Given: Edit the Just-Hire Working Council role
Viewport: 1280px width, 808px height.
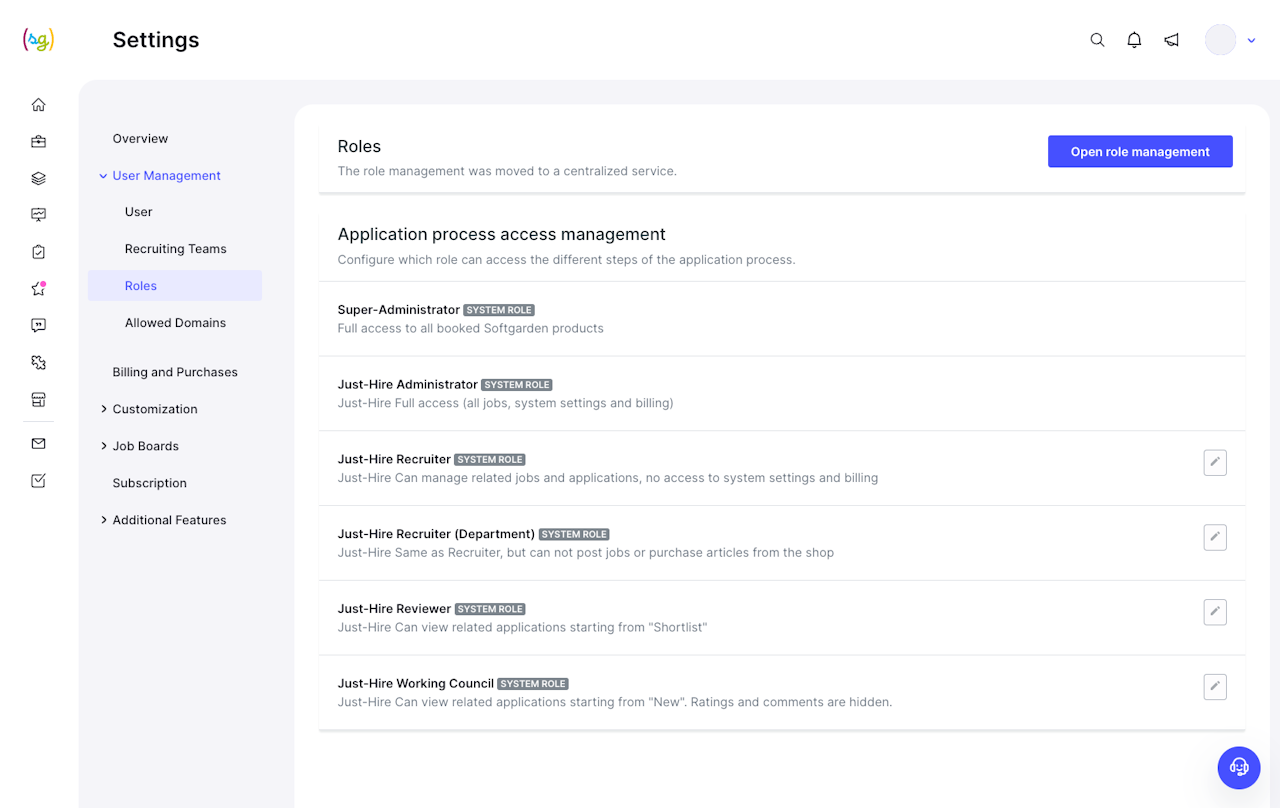Looking at the screenshot, I should pyautogui.click(x=1215, y=687).
